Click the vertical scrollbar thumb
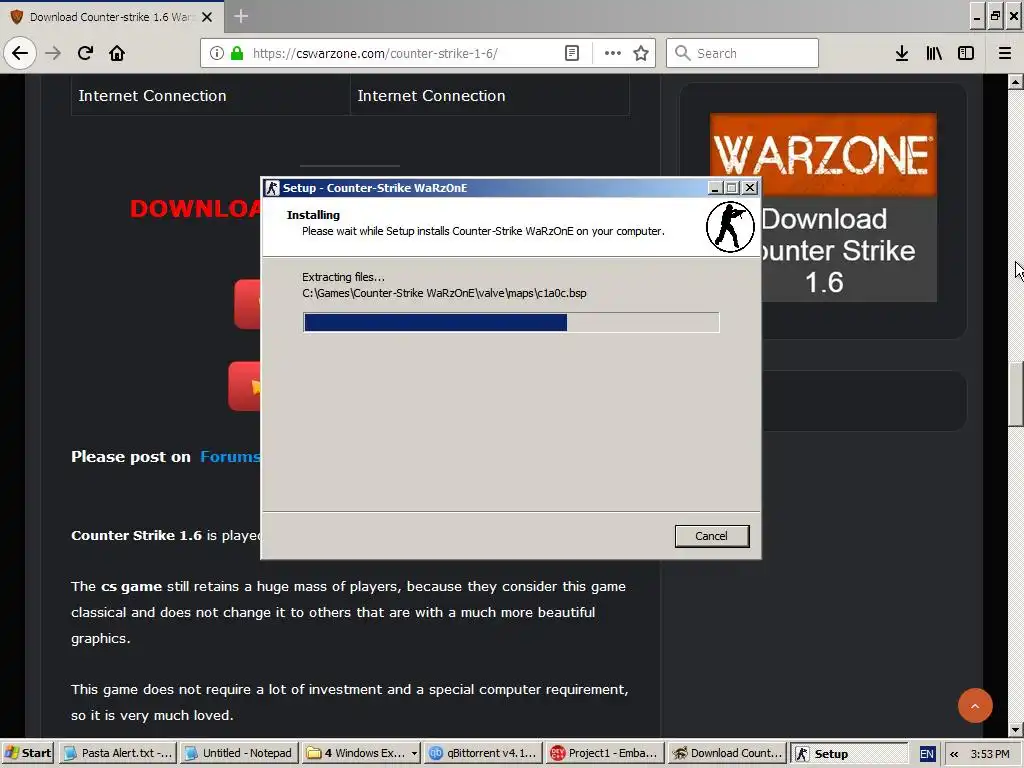 [1016, 394]
